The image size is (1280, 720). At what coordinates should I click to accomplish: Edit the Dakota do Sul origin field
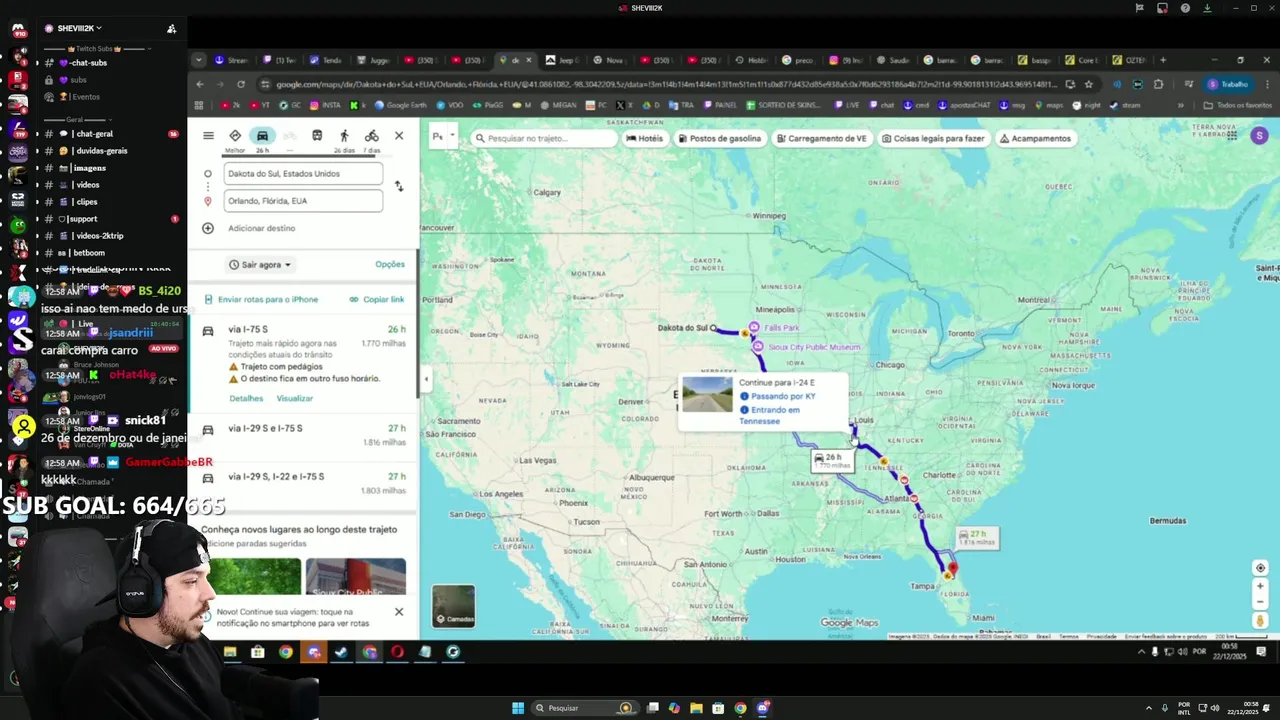click(303, 173)
